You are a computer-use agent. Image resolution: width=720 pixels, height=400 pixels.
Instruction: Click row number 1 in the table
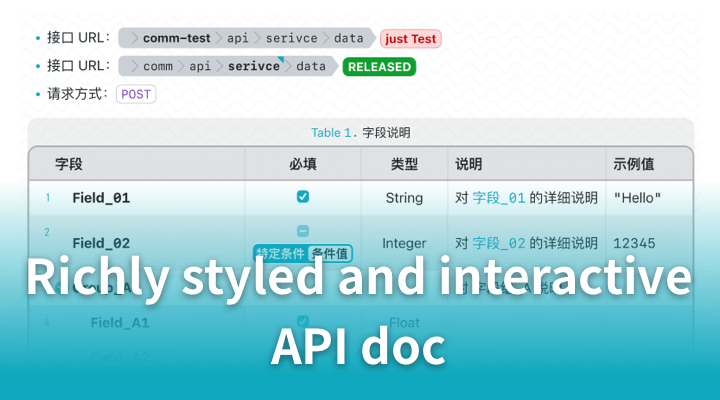point(48,198)
